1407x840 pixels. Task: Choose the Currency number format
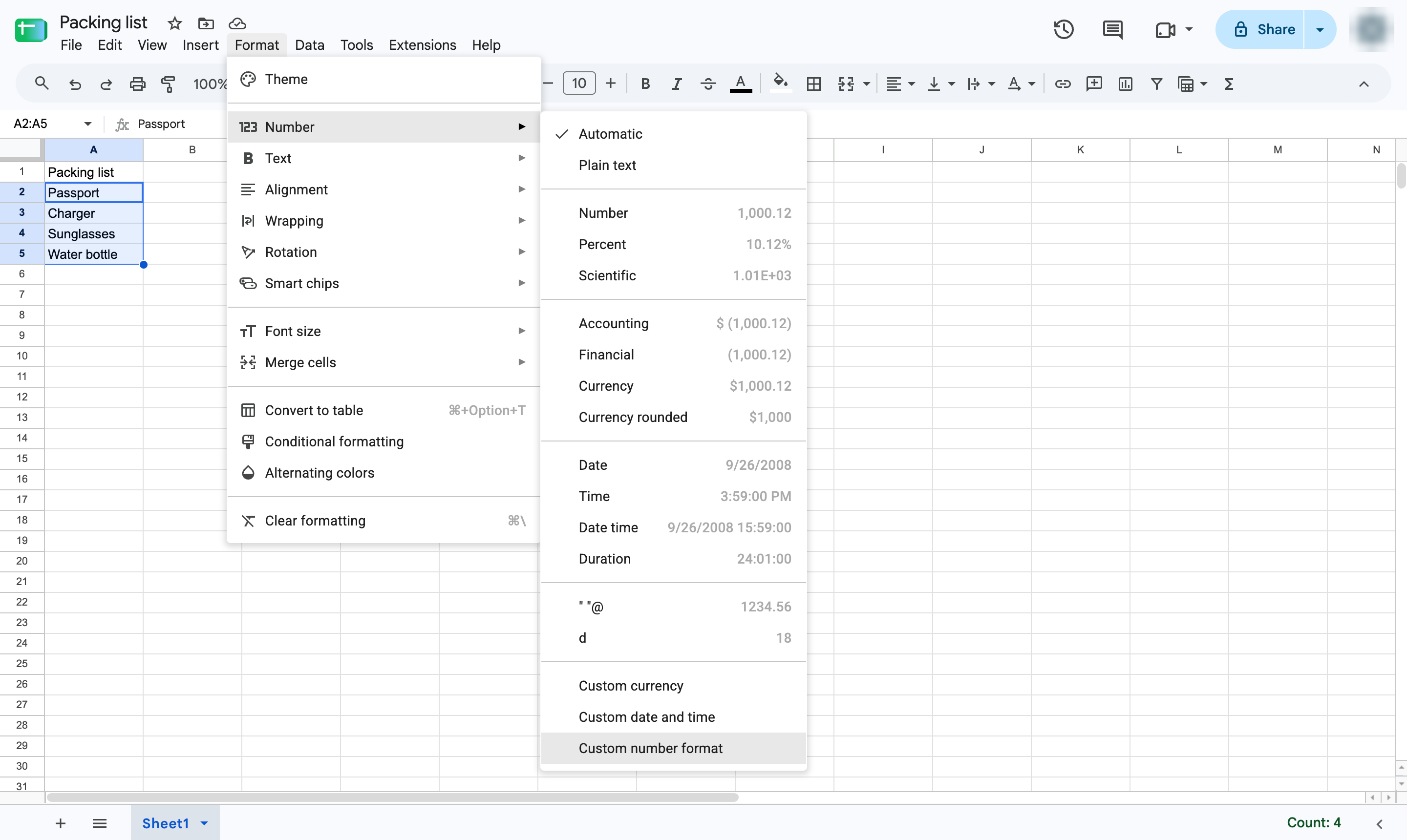pos(673,385)
